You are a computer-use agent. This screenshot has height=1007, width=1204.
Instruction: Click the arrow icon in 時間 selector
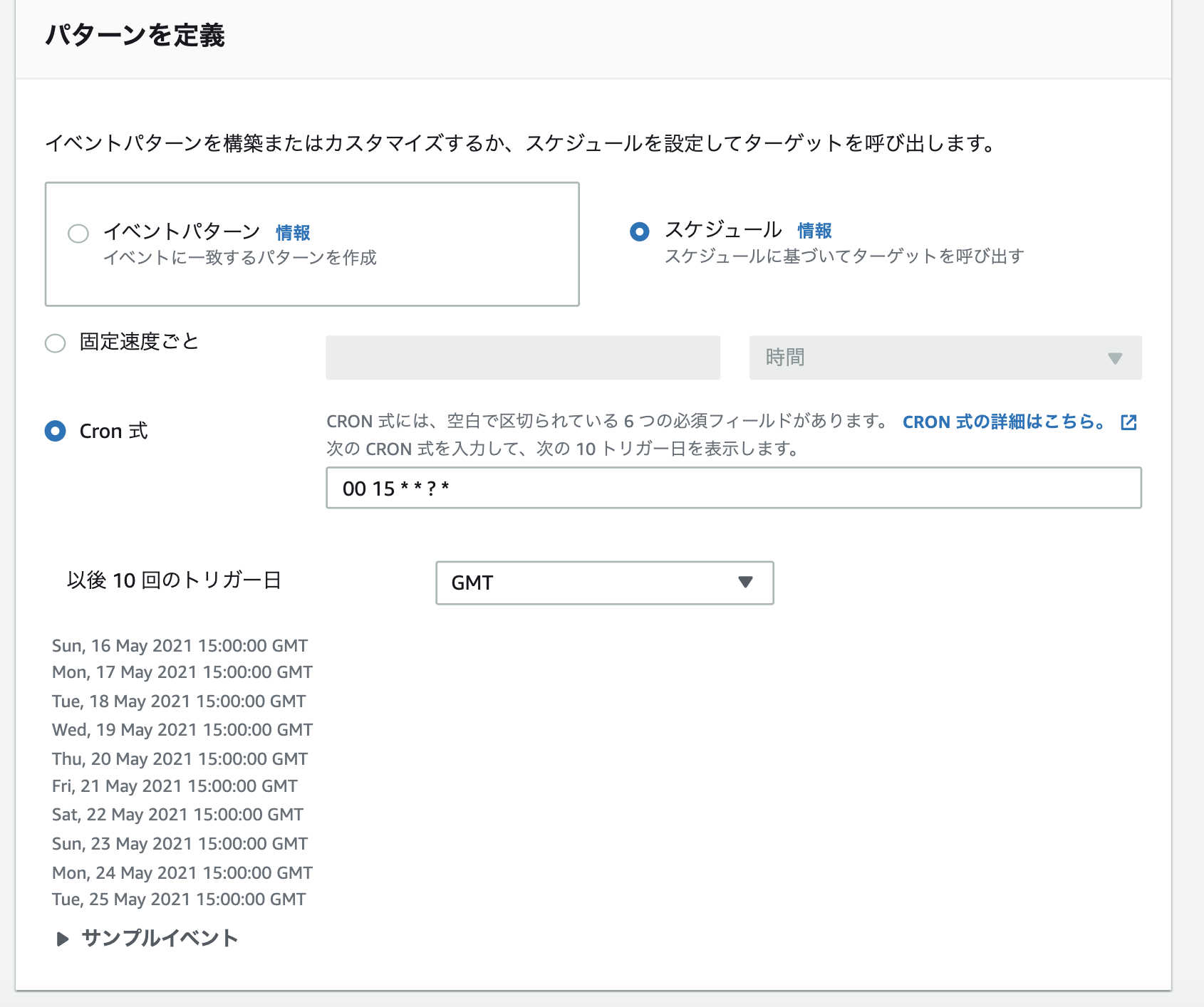coord(1115,358)
